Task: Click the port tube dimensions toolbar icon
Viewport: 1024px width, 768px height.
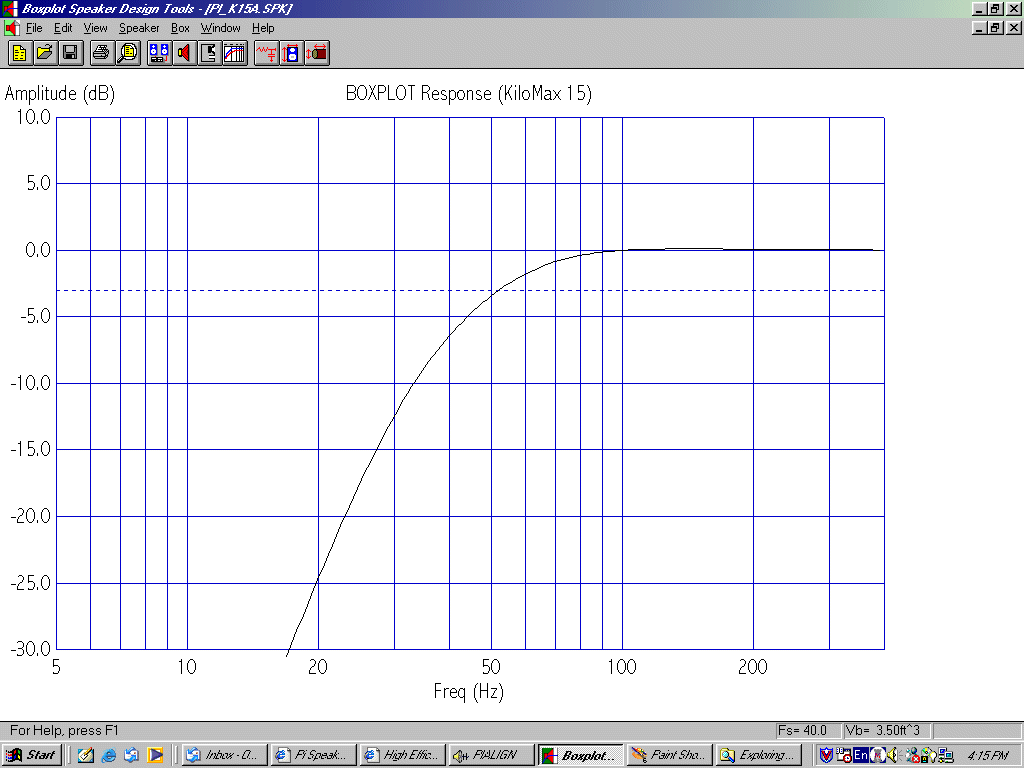Action: coord(317,53)
